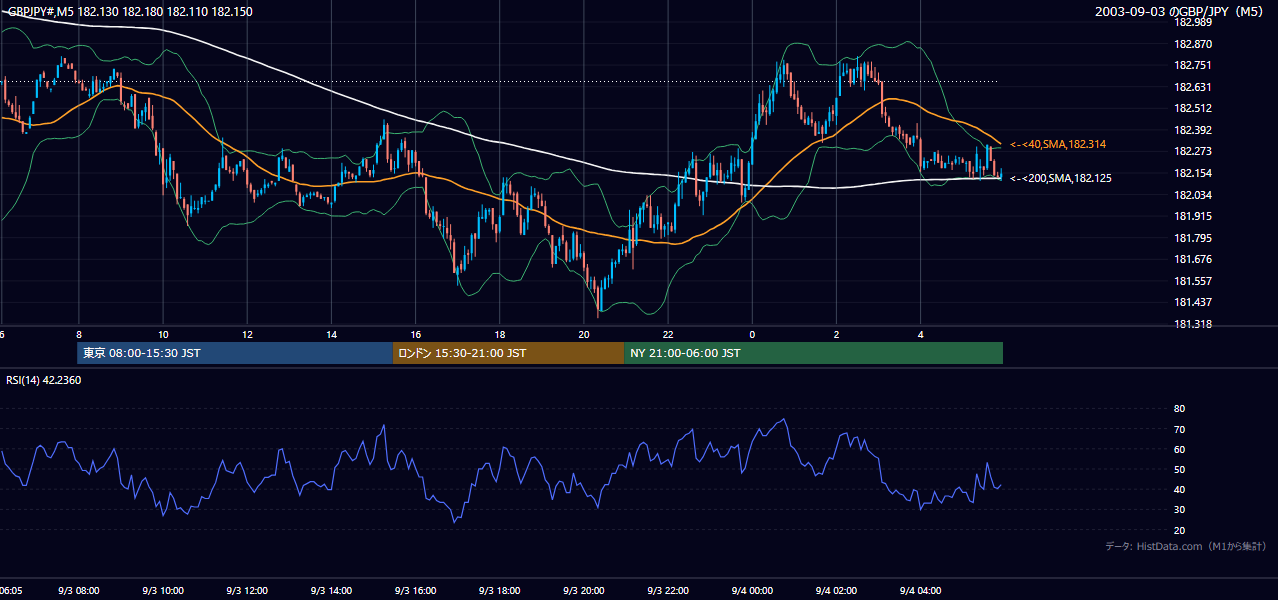Click RSI scale value 30
This screenshot has height=600, width=1278.
point(1179,510)
